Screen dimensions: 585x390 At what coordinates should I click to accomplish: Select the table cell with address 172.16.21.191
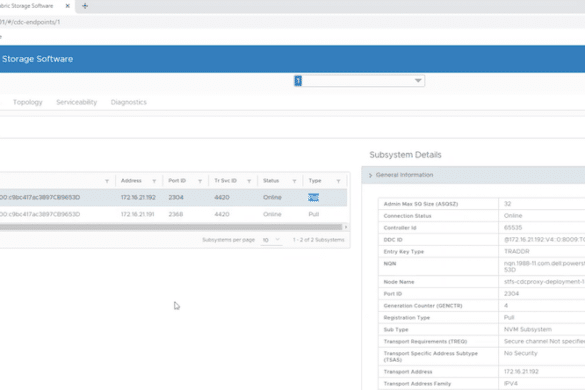pyautogui.click(x=138, y=214)
